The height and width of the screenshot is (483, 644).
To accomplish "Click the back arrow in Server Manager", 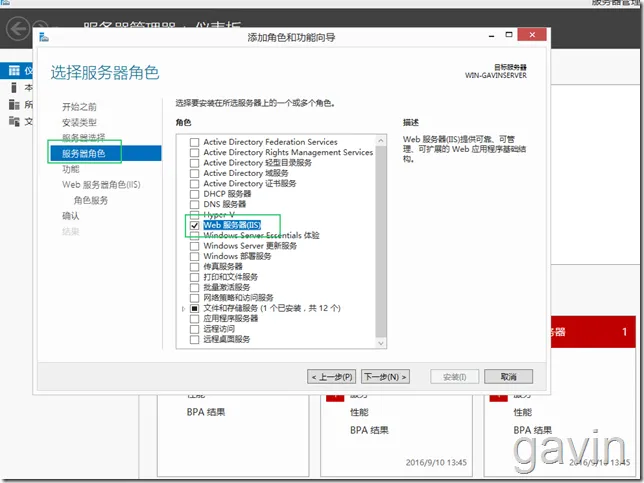I will click(x=18, y=28).
